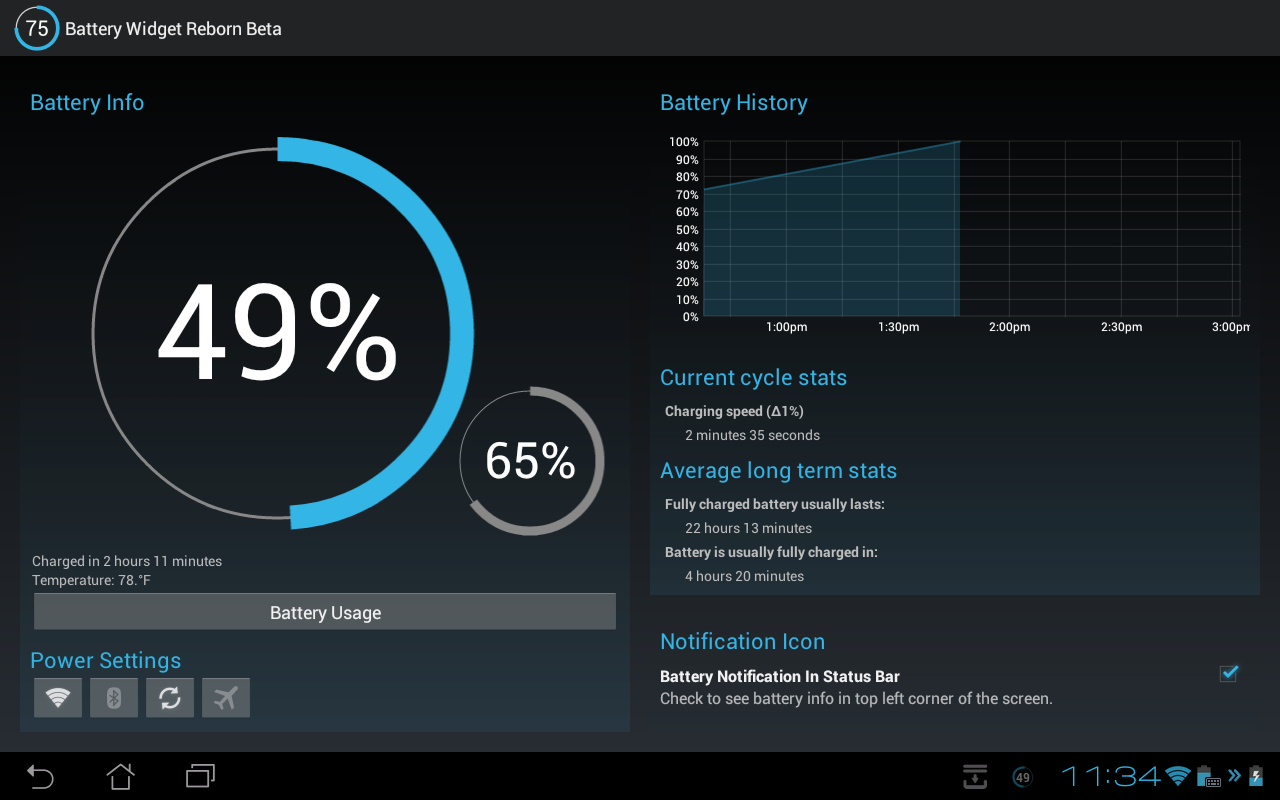Image resolution: width=1280 pixels, height=800 pixels.
Task: Tap the charging battery icon in system bar
Action: [1256, 776]
